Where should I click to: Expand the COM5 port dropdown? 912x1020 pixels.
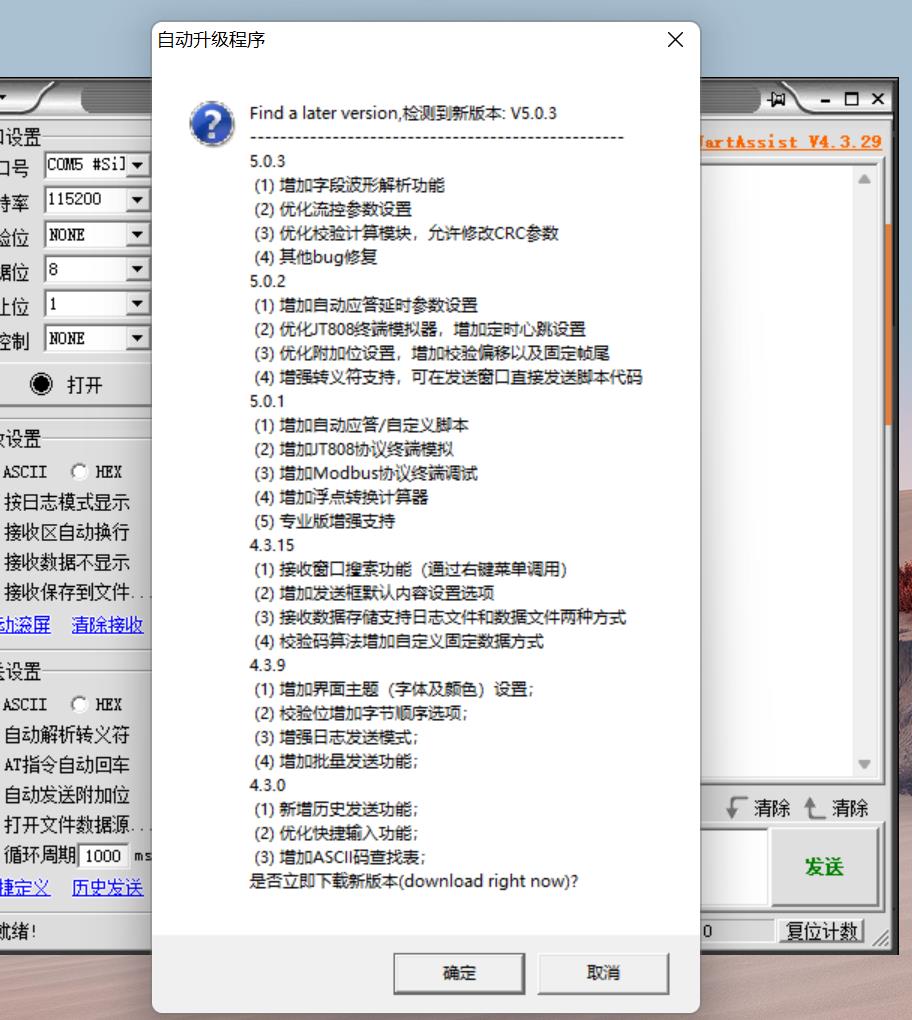(137, 165)
